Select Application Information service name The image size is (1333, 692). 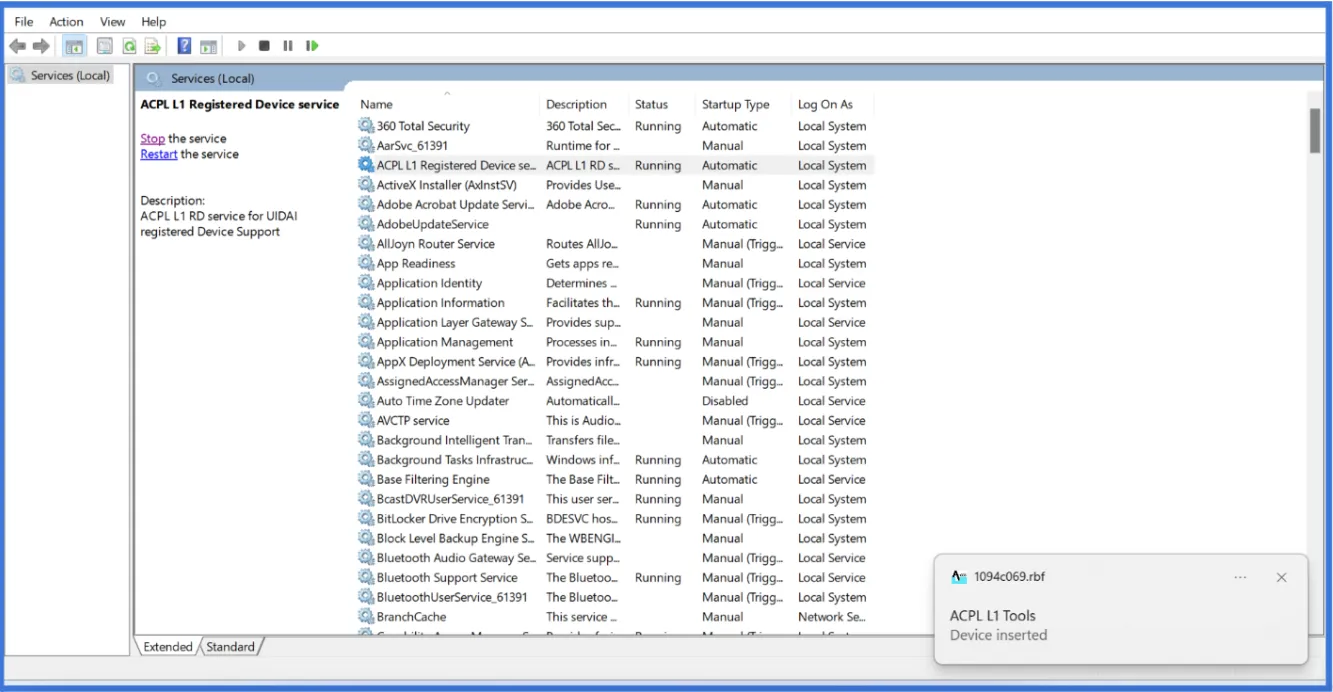[x=441, y=303]
